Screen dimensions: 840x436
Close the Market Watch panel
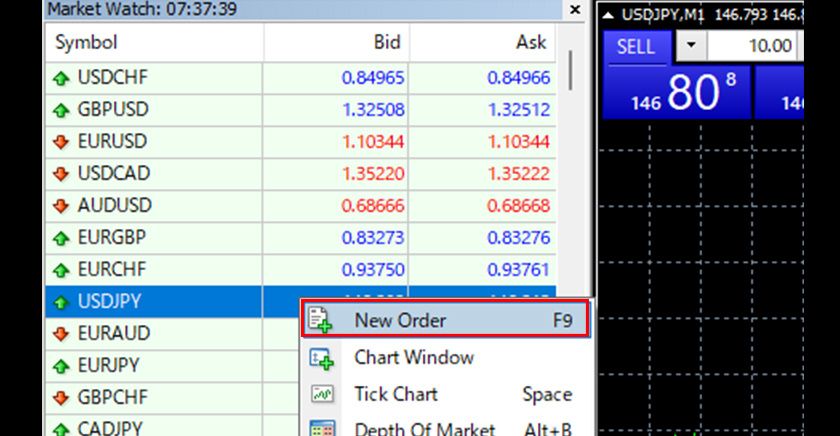[x=574, y=10]
